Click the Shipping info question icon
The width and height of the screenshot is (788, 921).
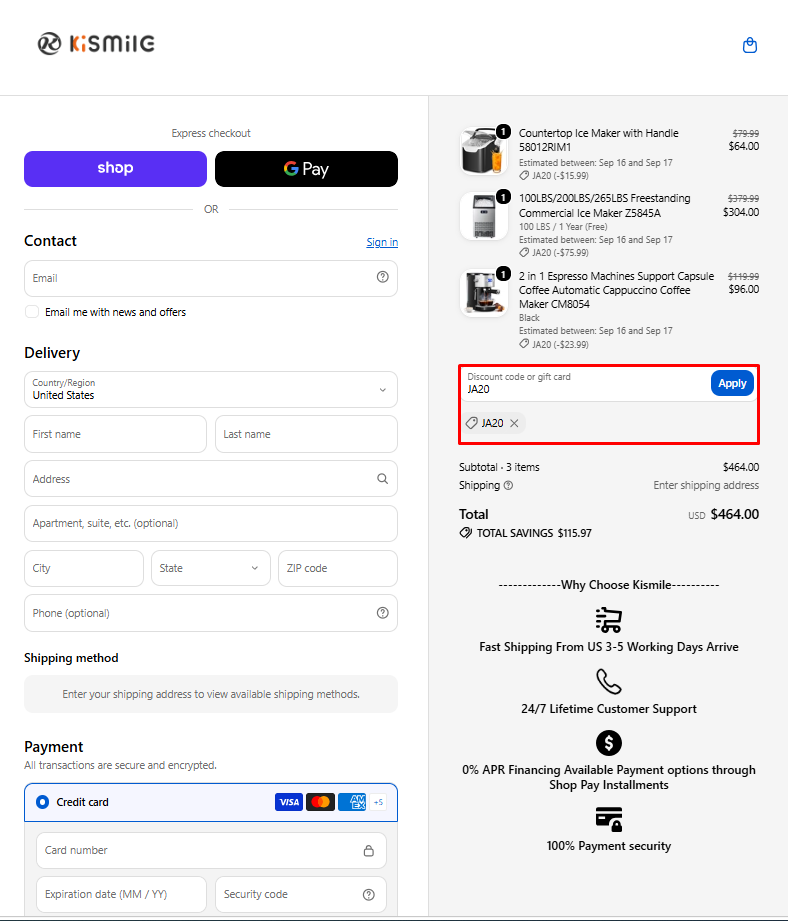(509, 485)
